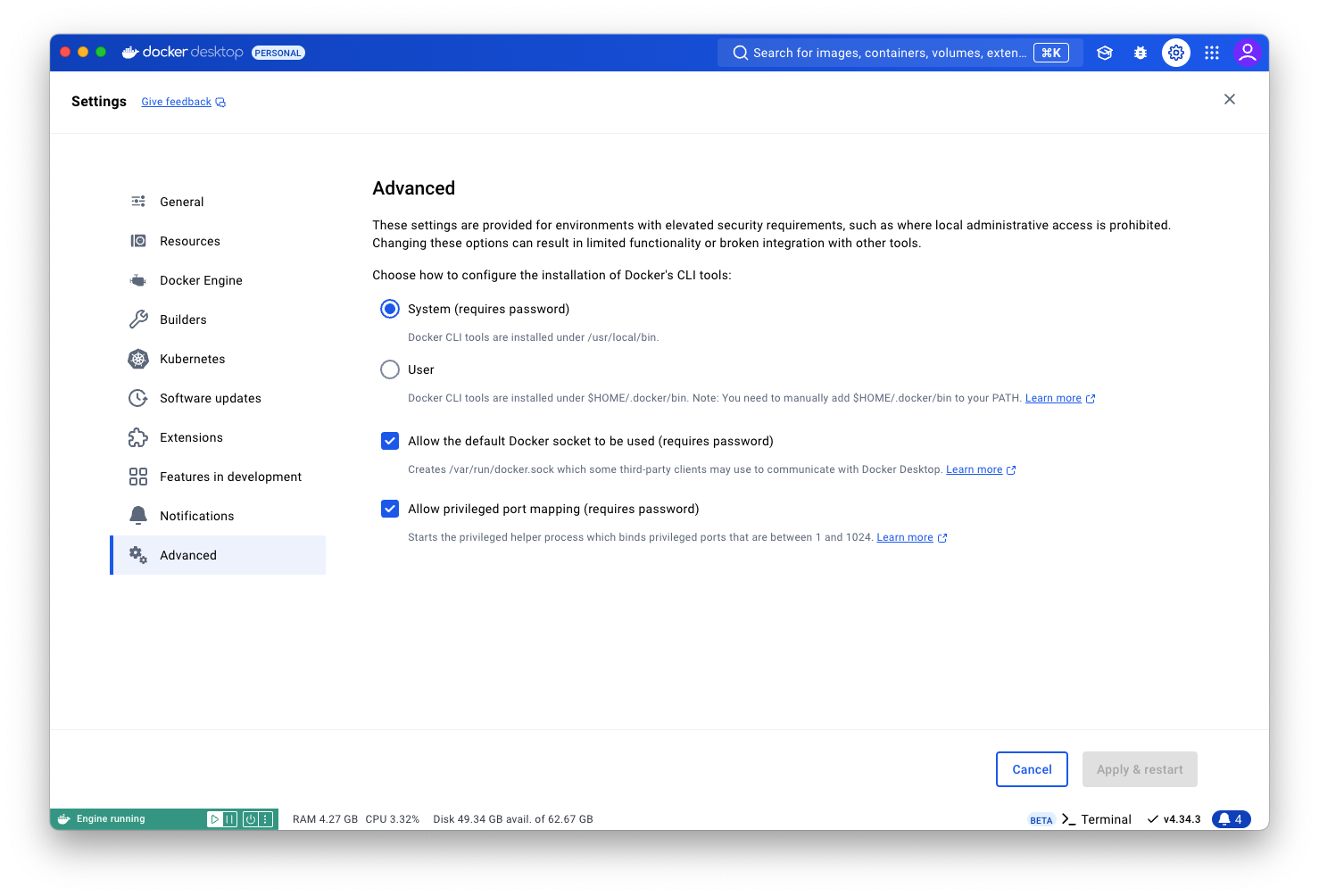Open Builders settings using the wrench icon
The image size is (1319, 896).
point(138,319)
